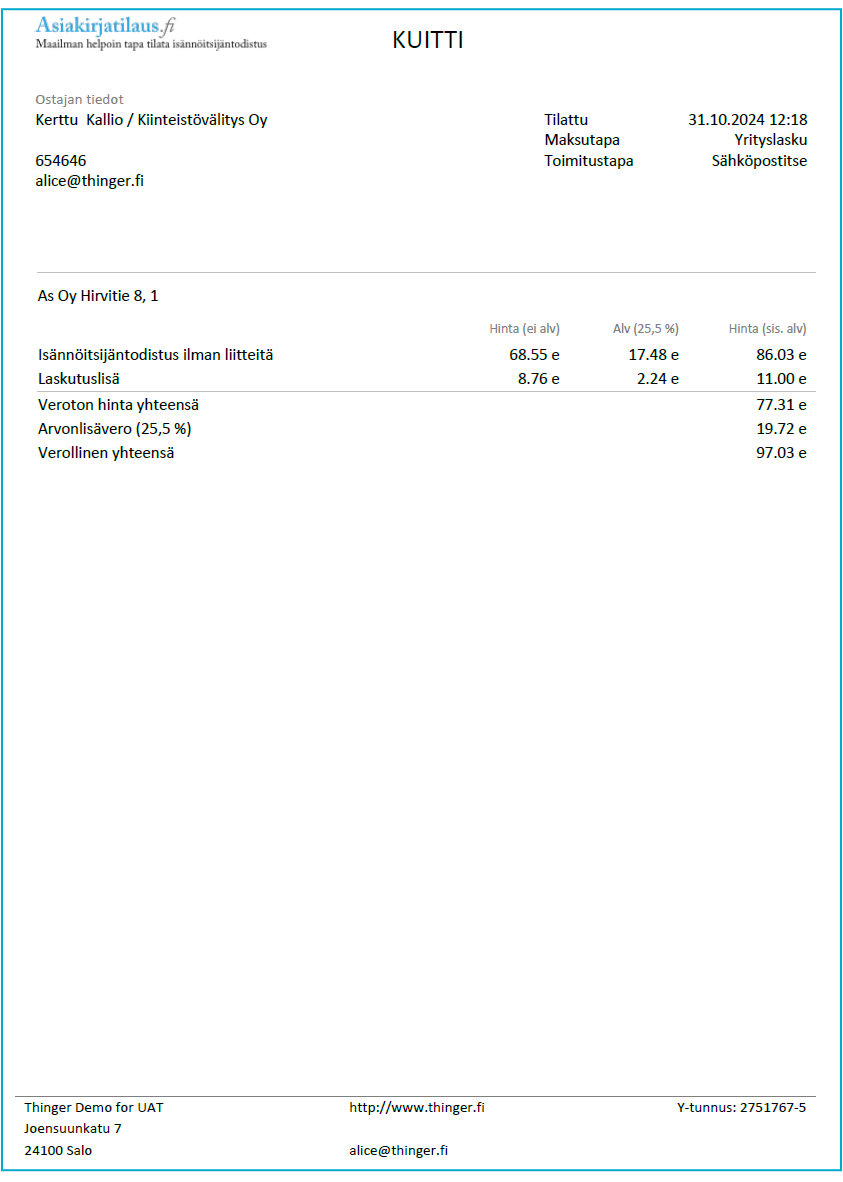The height and width of the screenshot is (1182, 843).
Task: Click footer company "Thinger Demo for UAT"
Action: pos(93,1107)
